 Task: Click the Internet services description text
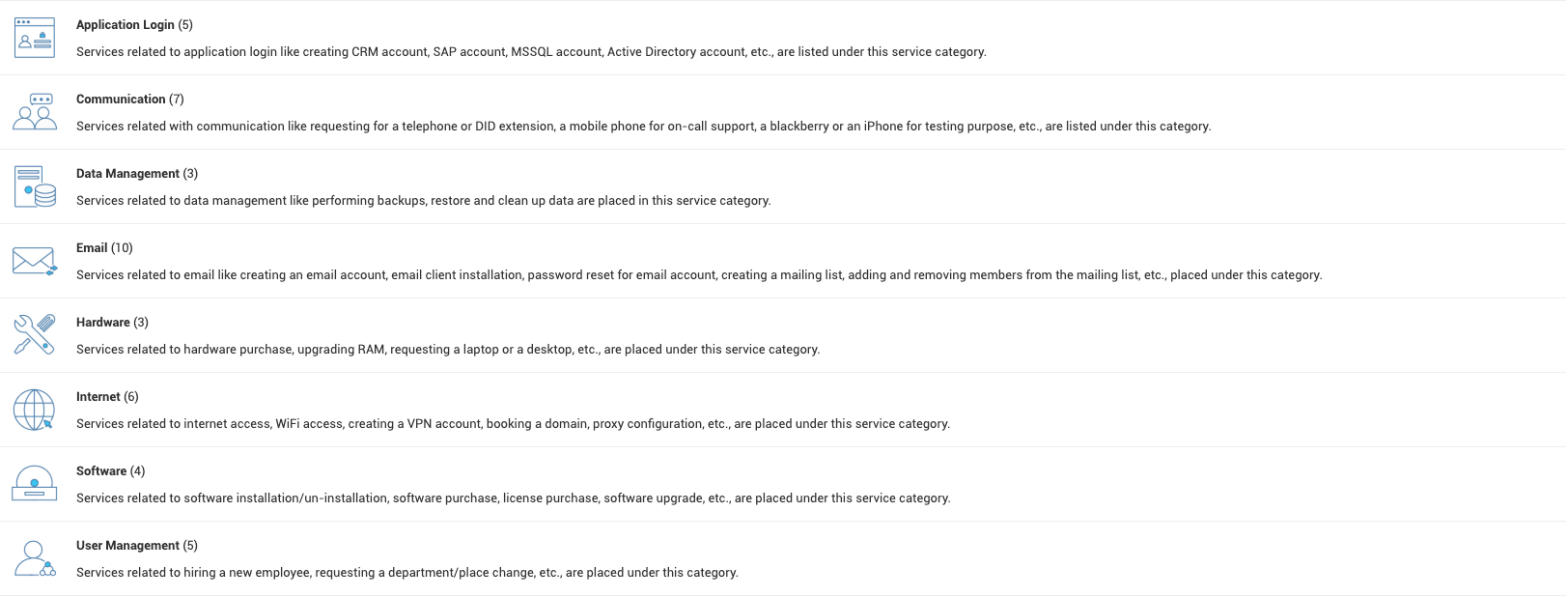coord(513,424)
